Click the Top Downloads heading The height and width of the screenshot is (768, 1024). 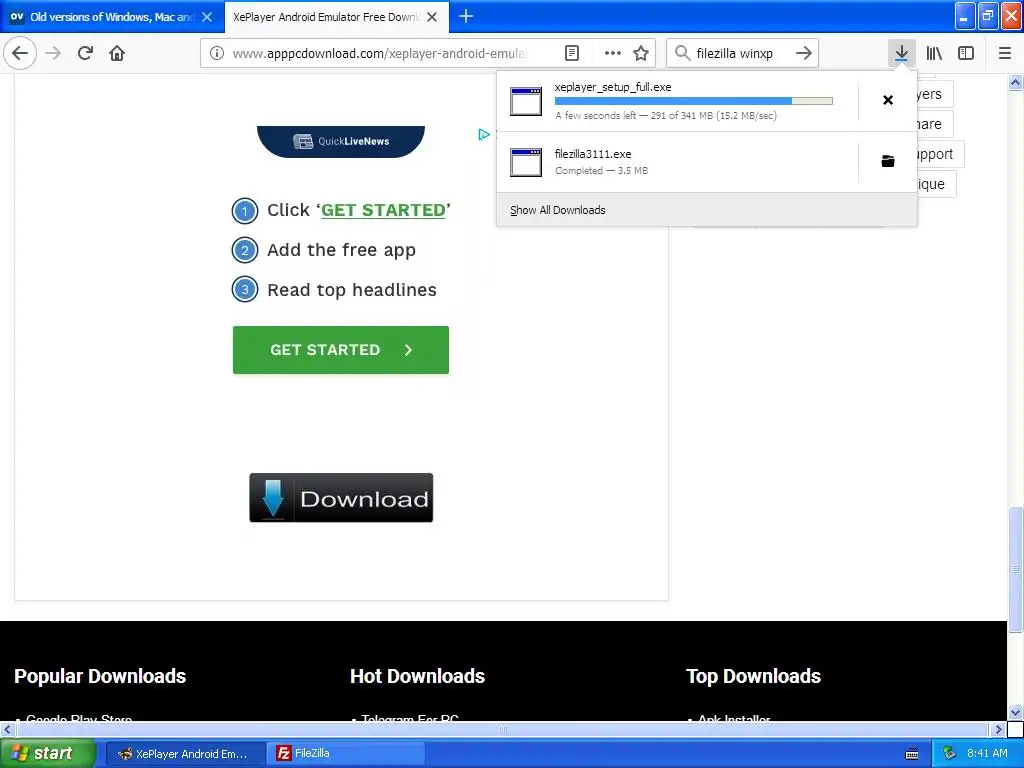coord(753,676)
